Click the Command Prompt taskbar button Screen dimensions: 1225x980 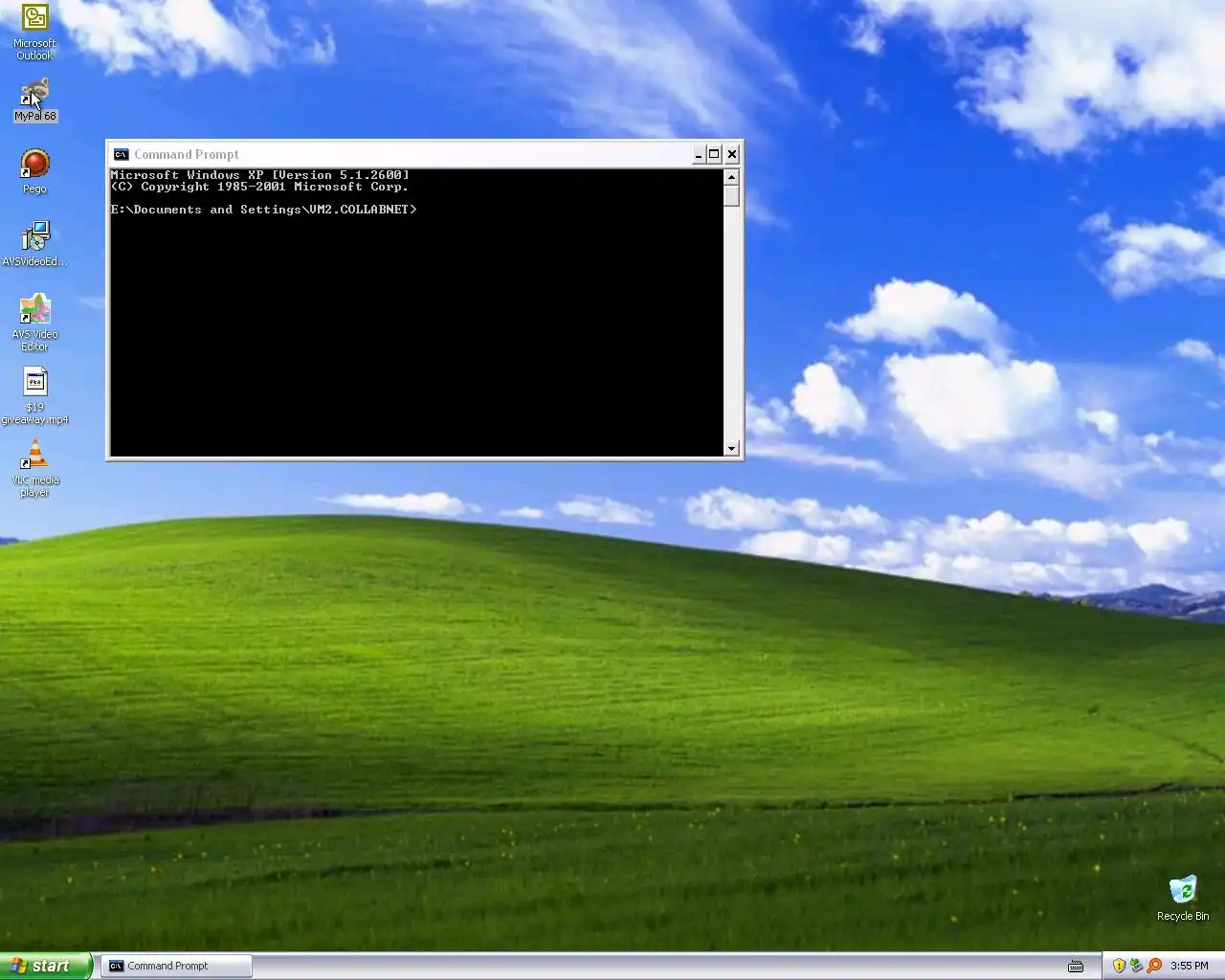[x=176, y=966]
